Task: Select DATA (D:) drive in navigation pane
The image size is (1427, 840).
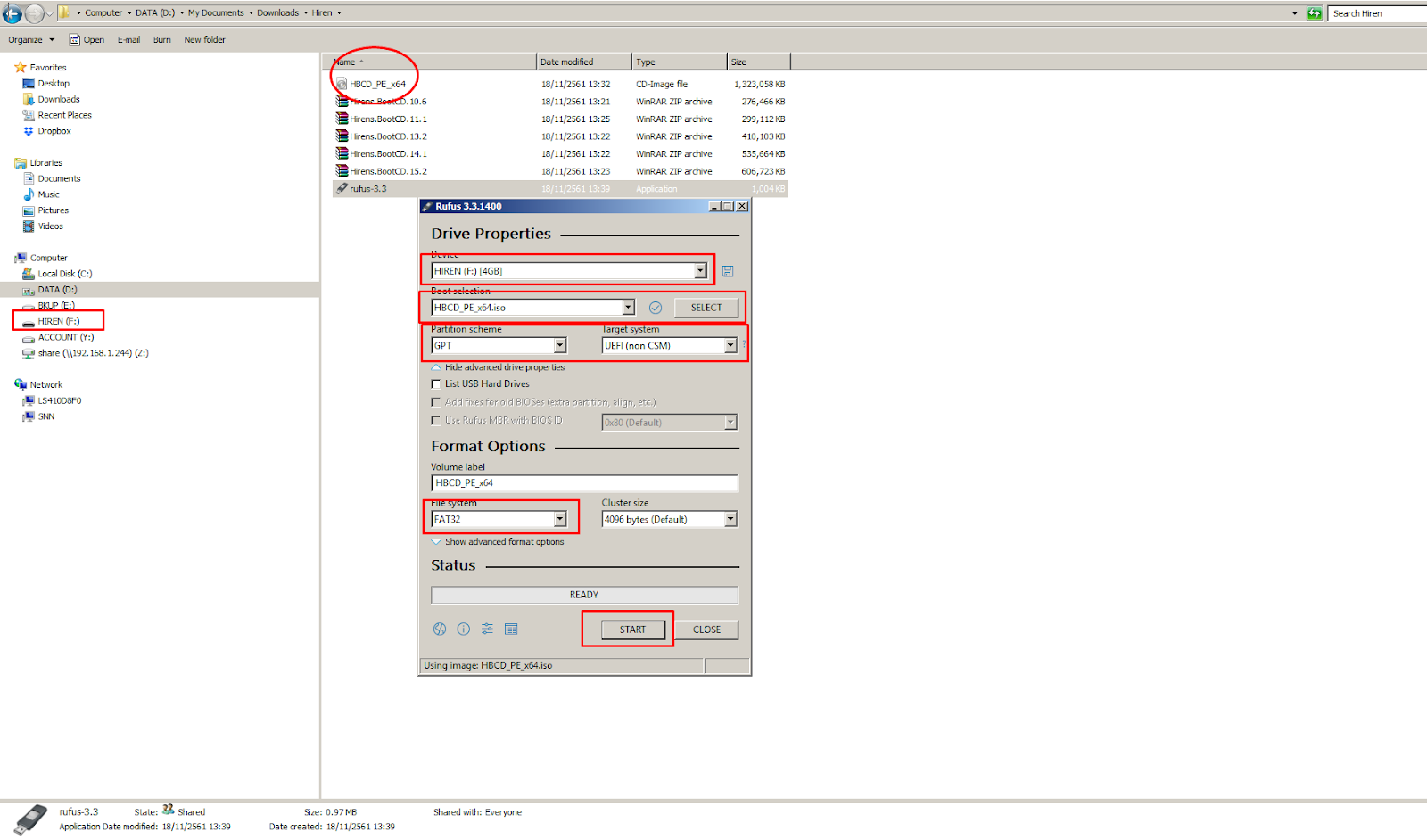Action: (x=57, y=290)
